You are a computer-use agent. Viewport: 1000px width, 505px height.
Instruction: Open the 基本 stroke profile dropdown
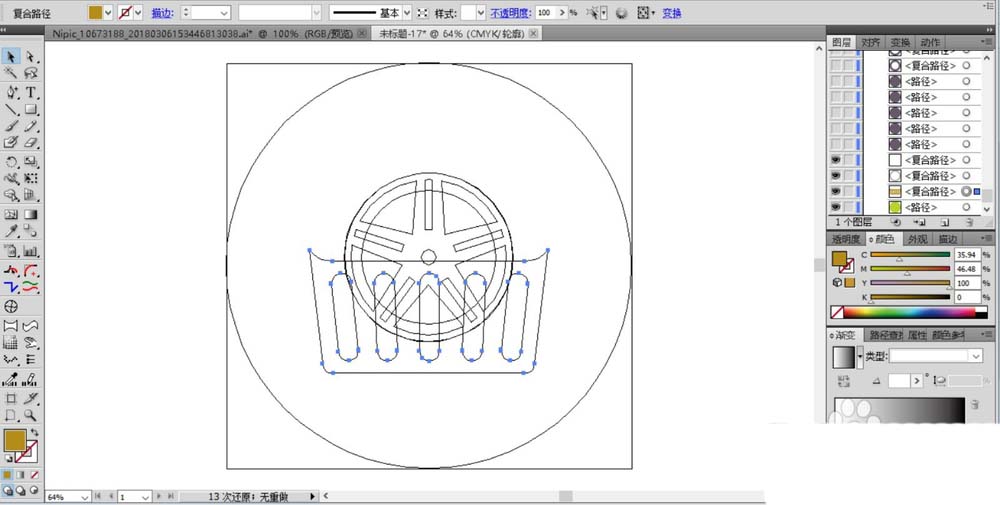point(407,13)
